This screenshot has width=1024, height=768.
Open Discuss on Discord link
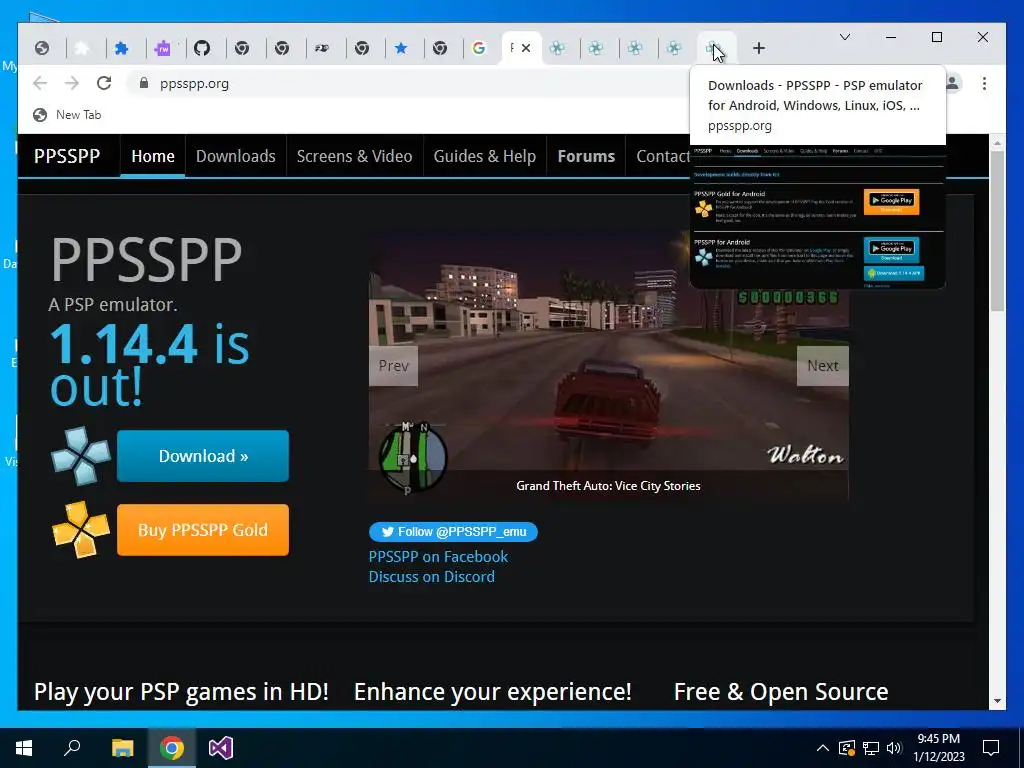[x=432, y=577]
